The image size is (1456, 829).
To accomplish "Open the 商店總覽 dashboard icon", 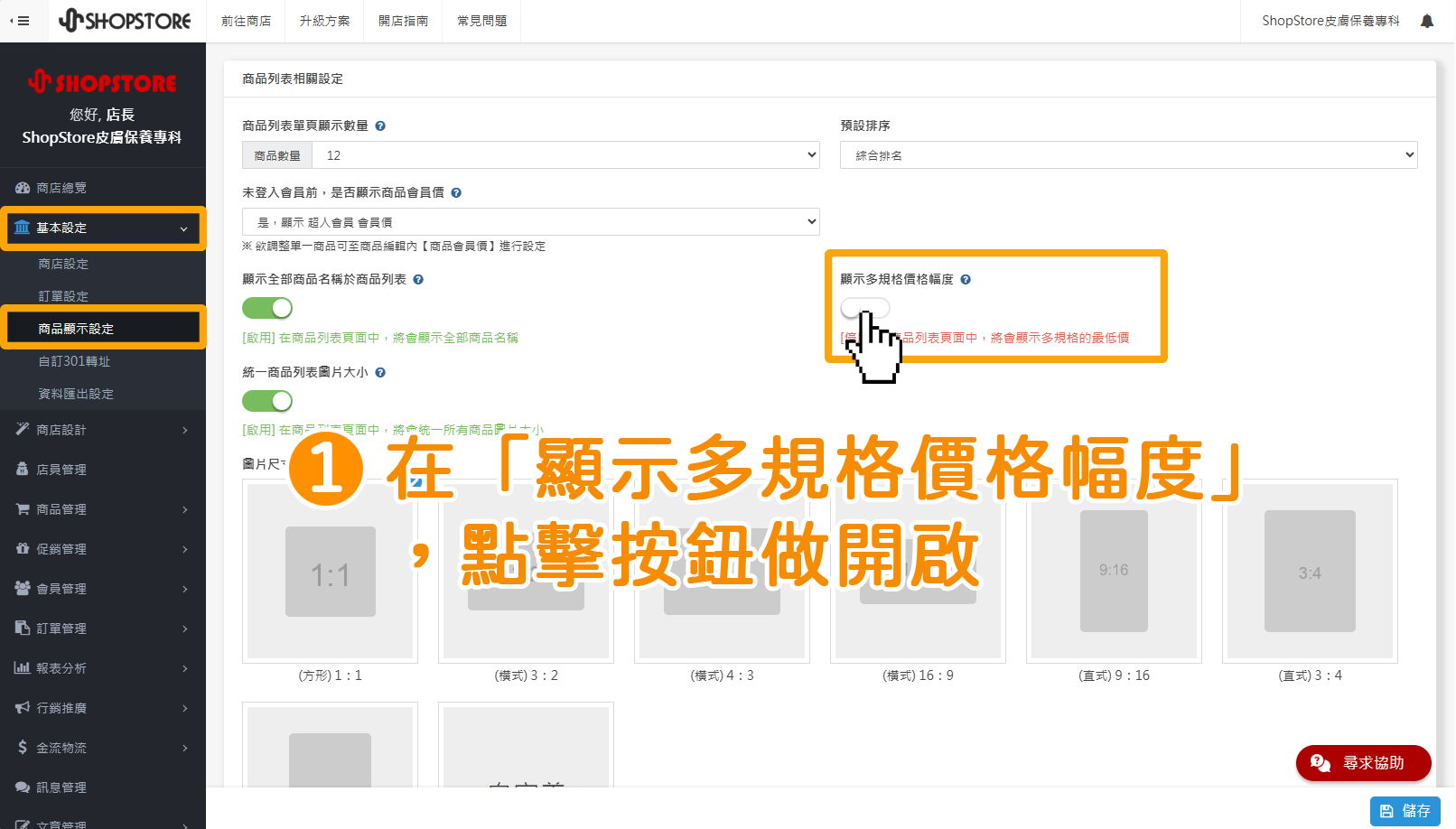I will pyautogui.click(x=22, y=187).
